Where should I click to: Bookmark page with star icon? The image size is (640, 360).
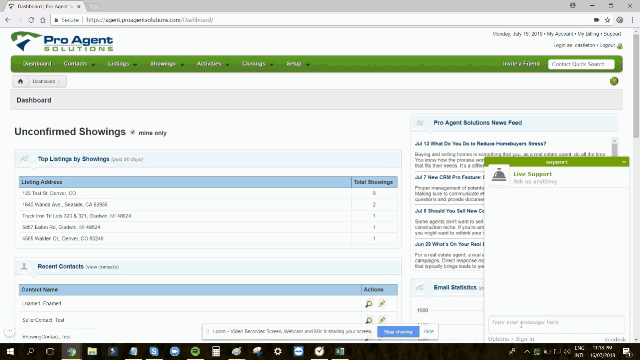click(x=607, y=20)
